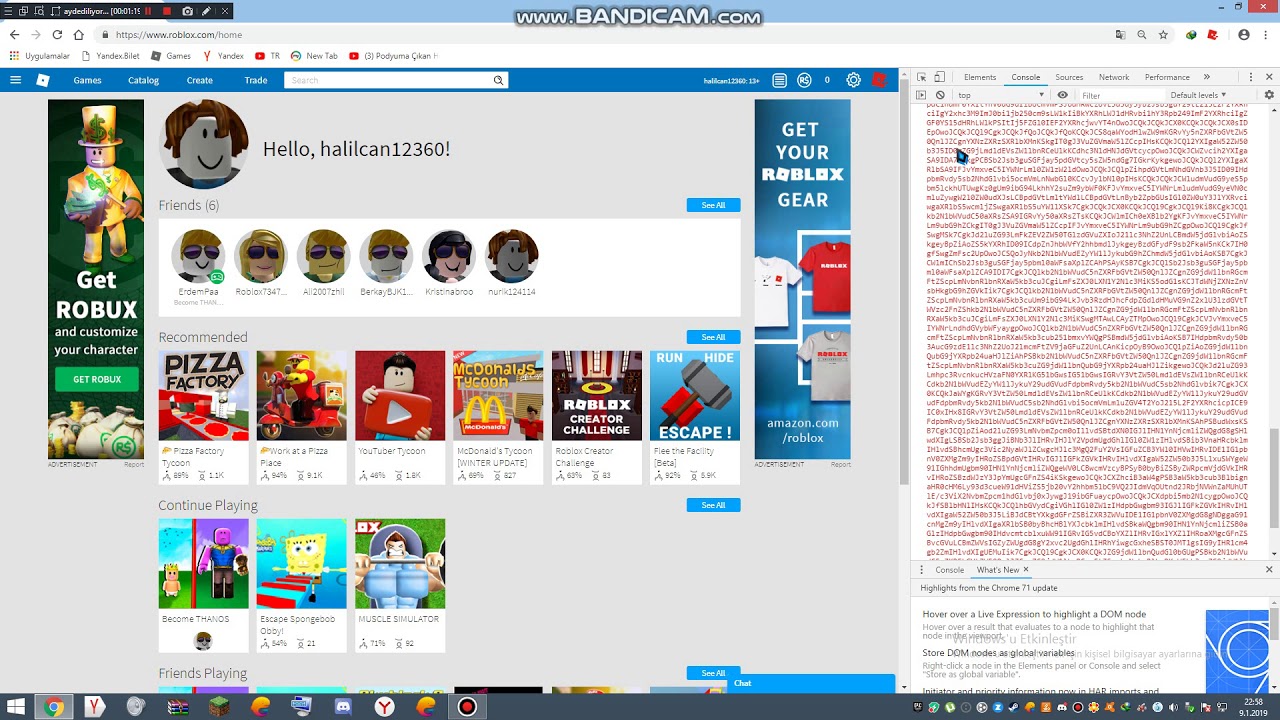Open Chrome's three-dot menu

(1267, 34)
